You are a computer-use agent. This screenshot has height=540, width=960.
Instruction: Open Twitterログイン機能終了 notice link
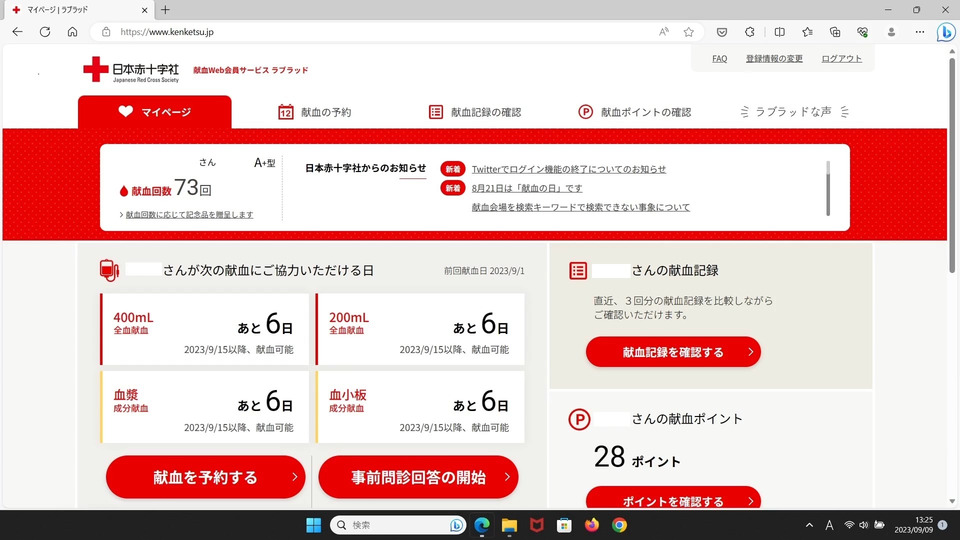(x=569, y=169)
